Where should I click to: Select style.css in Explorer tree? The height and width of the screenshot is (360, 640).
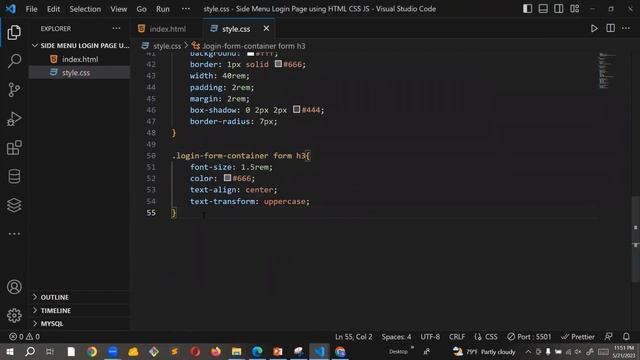point(80,73)
